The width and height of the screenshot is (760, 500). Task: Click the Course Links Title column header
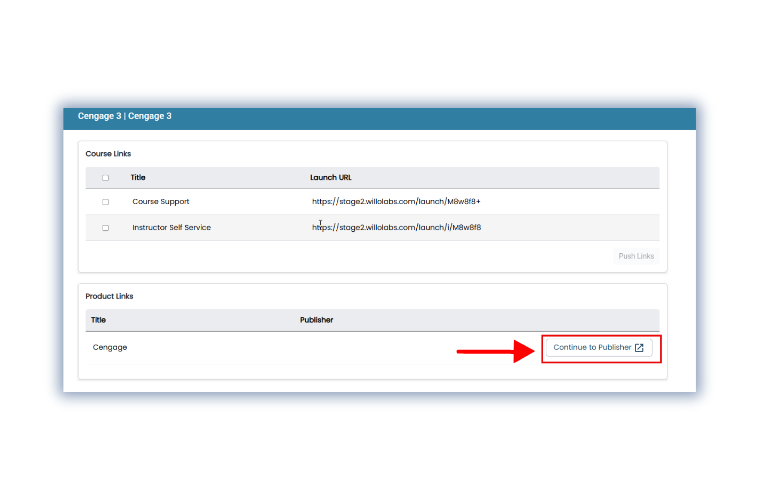[138, 177]
